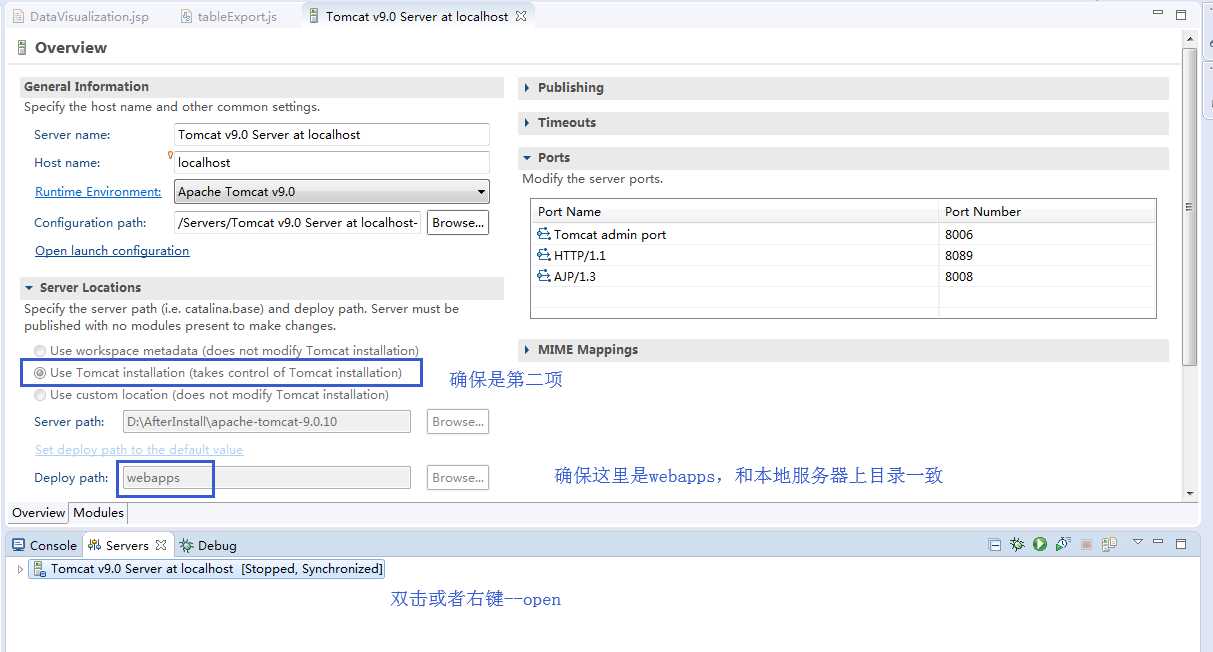Viewport: 1213px width, 652px height.
Task: Click the editor vertical scrollbar
Action: [1189, 205]
